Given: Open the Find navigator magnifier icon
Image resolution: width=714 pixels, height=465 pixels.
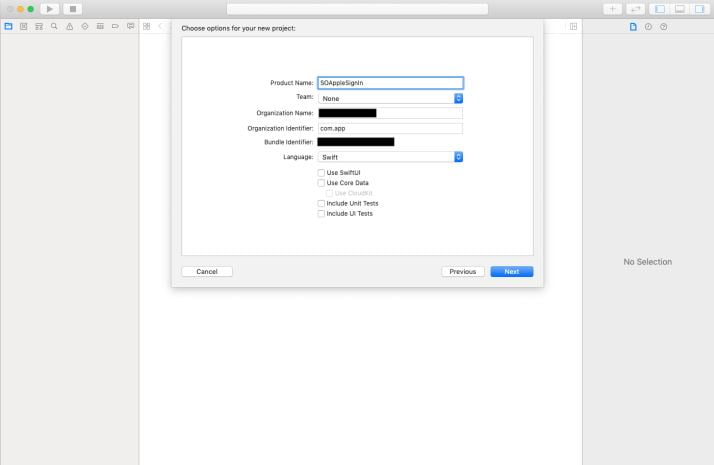Looking at the screenshot, I should 54,26.
